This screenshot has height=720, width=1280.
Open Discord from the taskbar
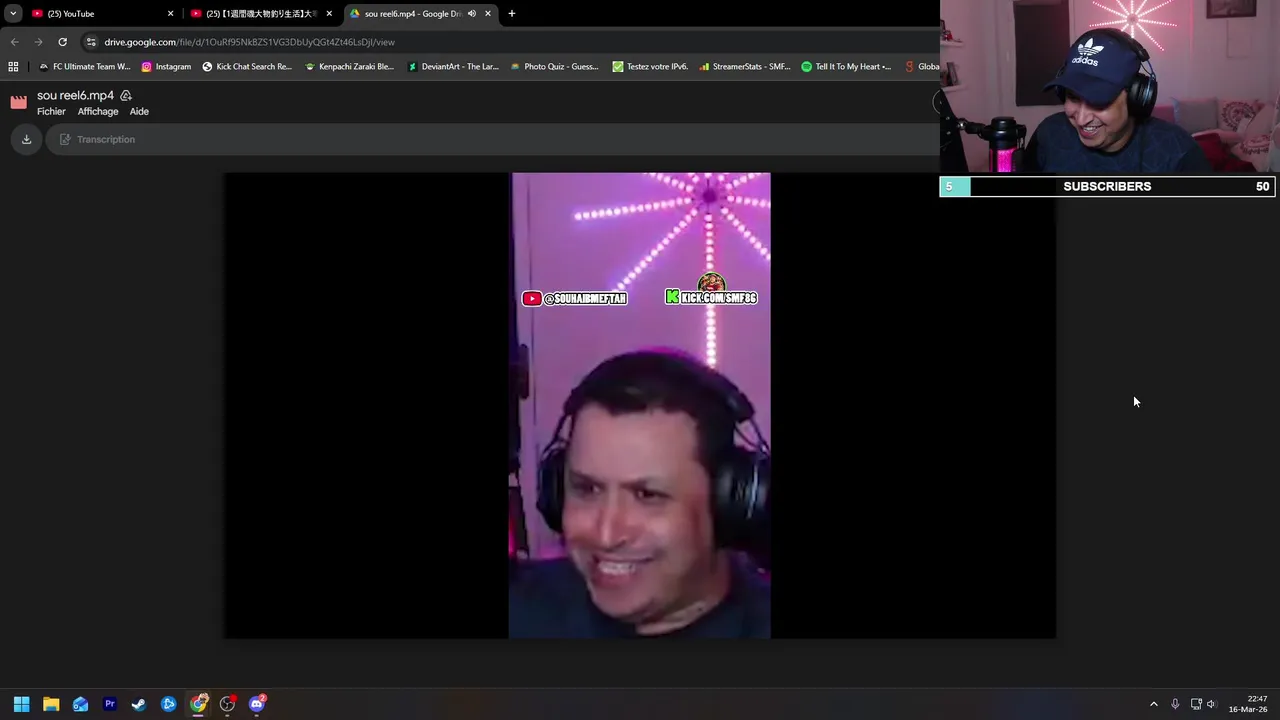coord(257,704)
